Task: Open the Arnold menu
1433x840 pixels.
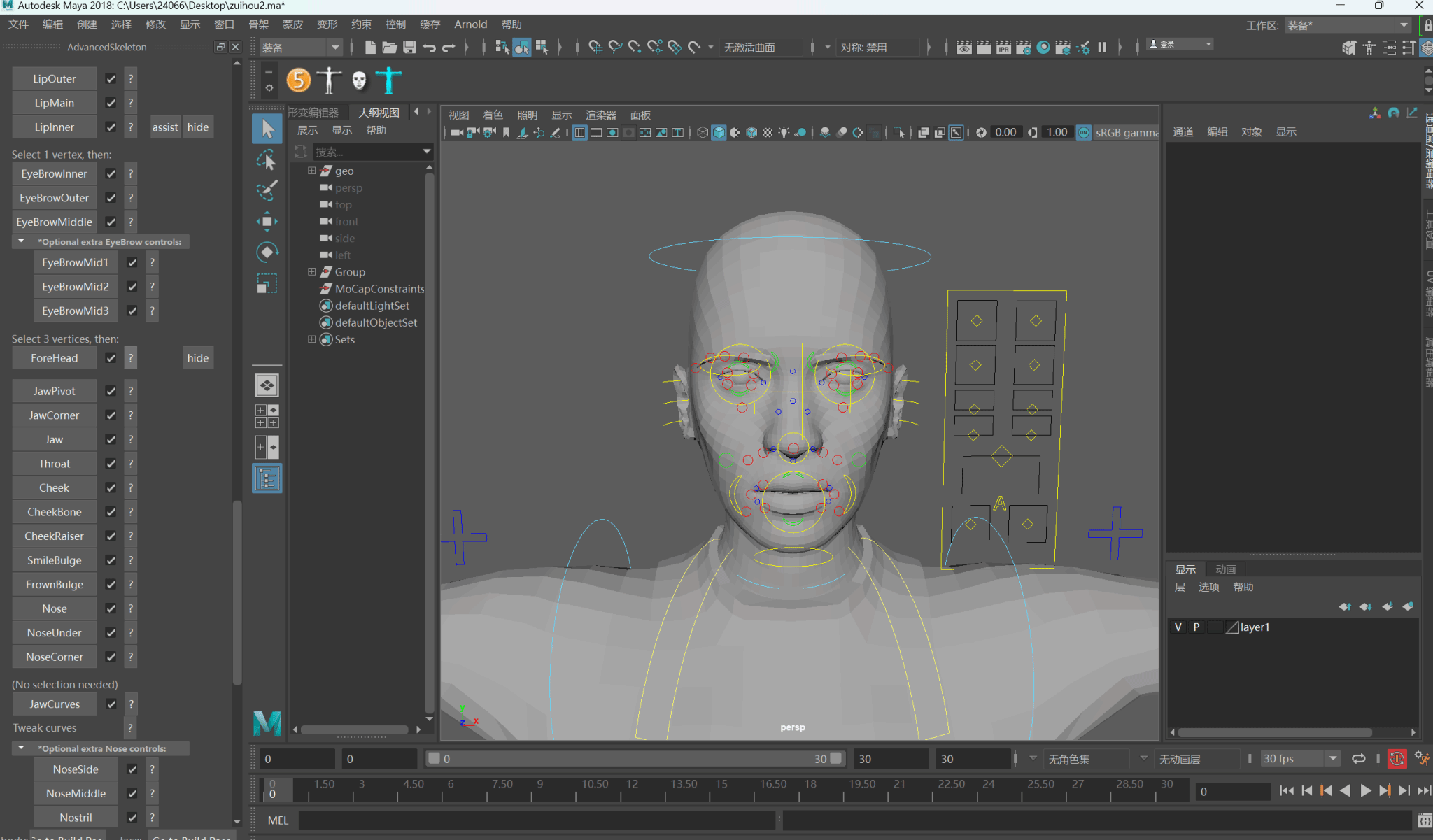Action: [x=470, y=24]
